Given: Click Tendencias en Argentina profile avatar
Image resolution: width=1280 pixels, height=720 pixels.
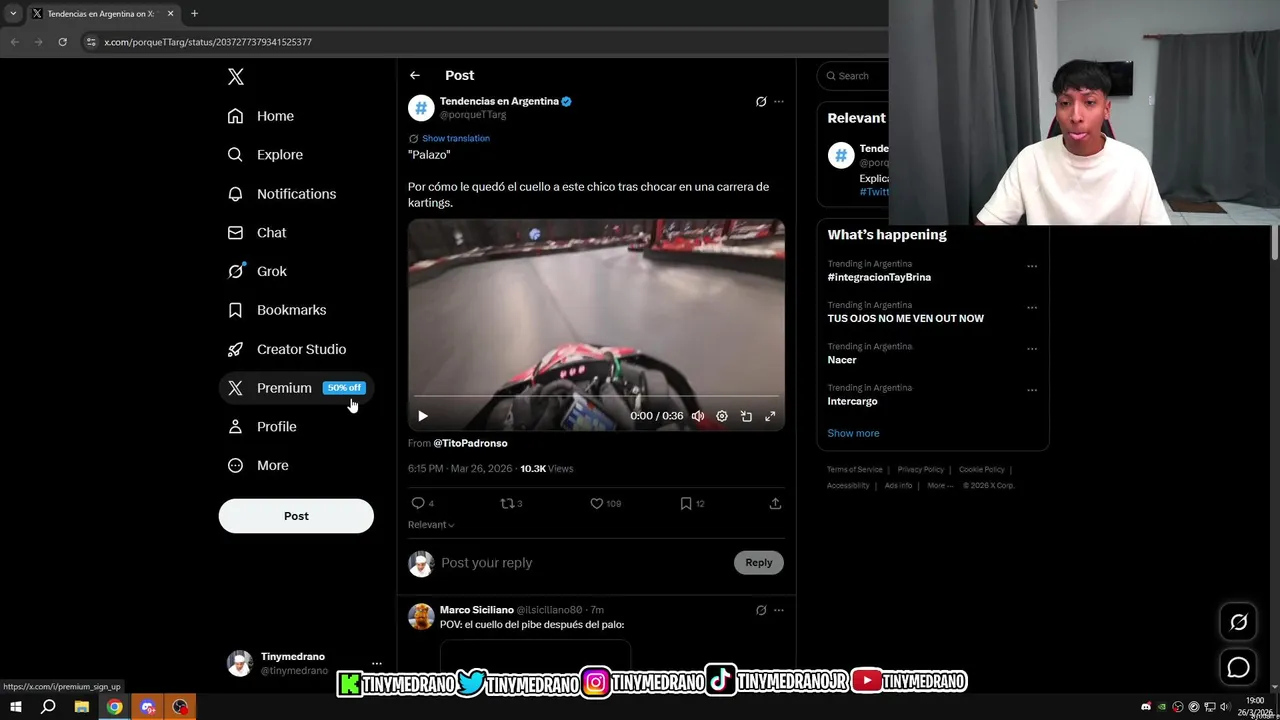Looking at the screenshot, I should [421, 108].
